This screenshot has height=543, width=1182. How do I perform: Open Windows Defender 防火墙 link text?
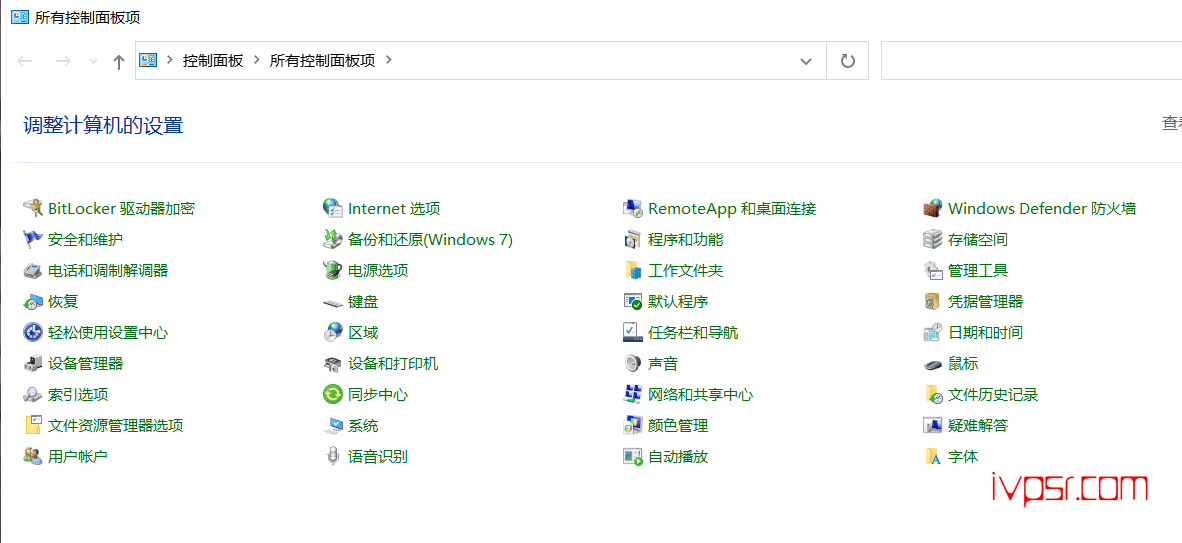pos(1043,208)
